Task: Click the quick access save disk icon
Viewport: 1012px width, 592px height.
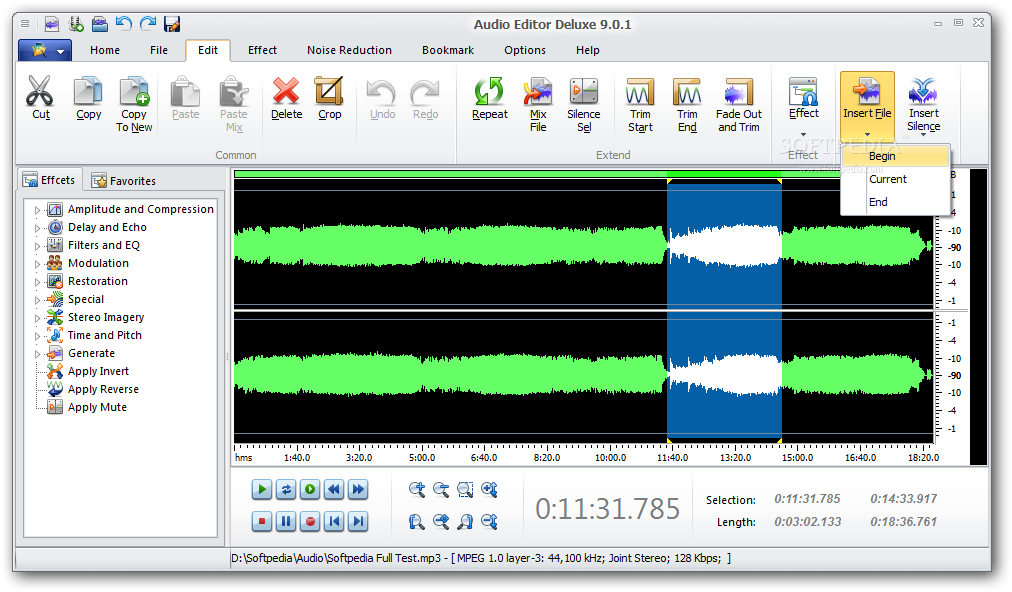Action: [172, 24]
